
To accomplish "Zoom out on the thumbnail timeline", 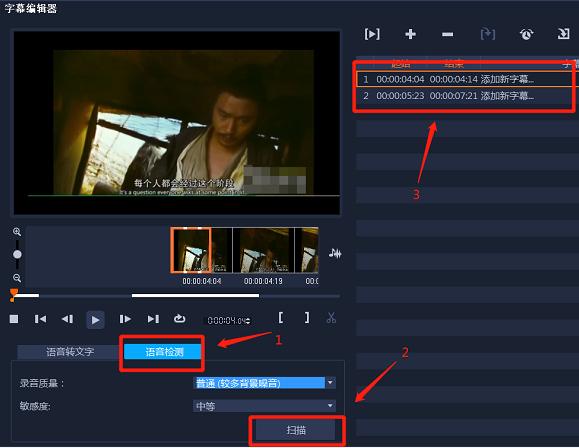I will 17,278.
